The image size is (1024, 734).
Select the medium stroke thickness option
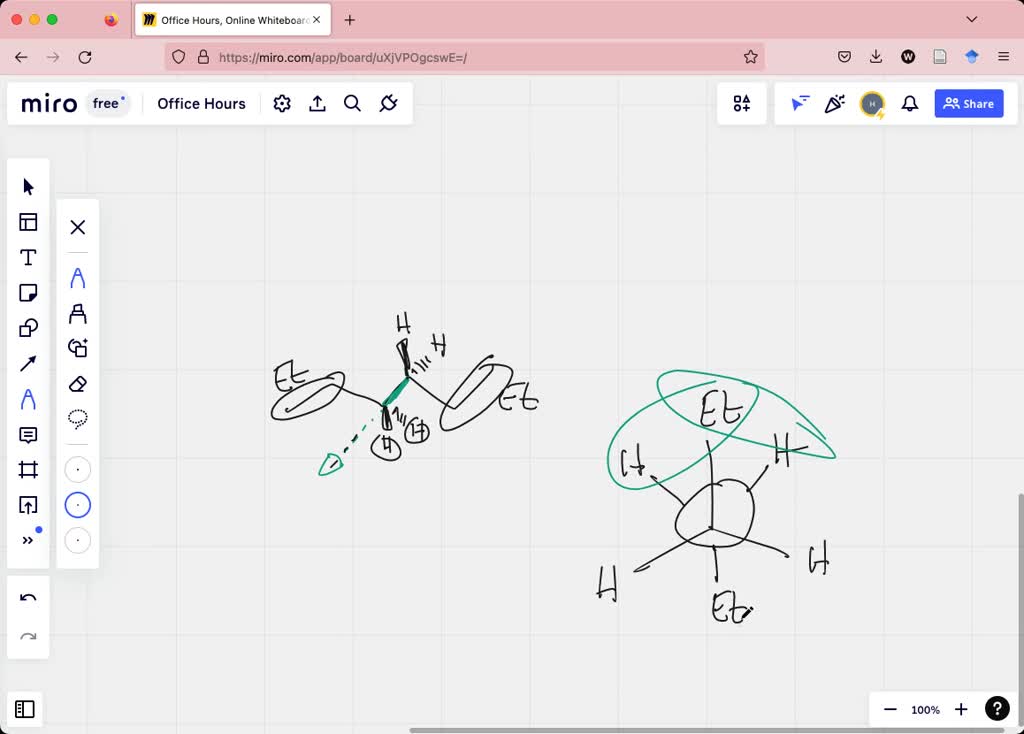click(77, 505)
